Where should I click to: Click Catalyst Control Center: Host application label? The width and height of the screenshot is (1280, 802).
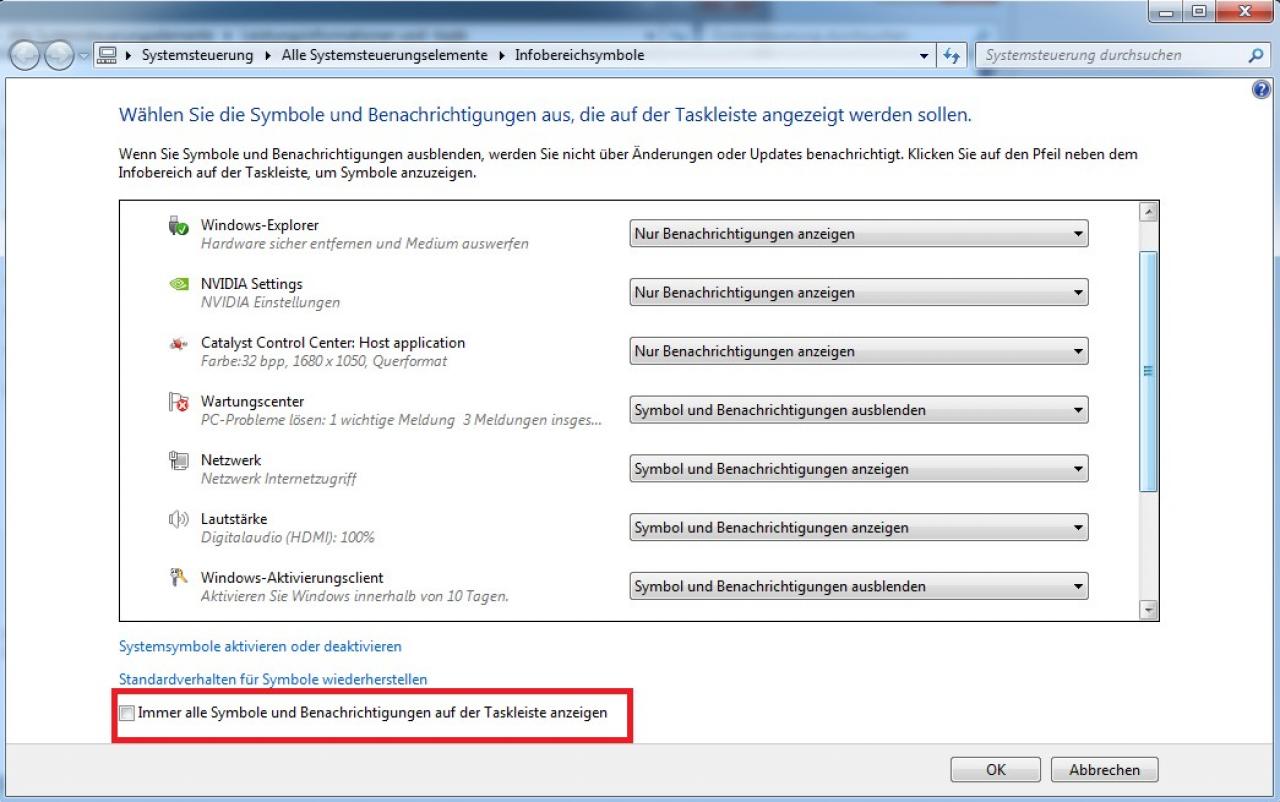[x=333, y=343]
